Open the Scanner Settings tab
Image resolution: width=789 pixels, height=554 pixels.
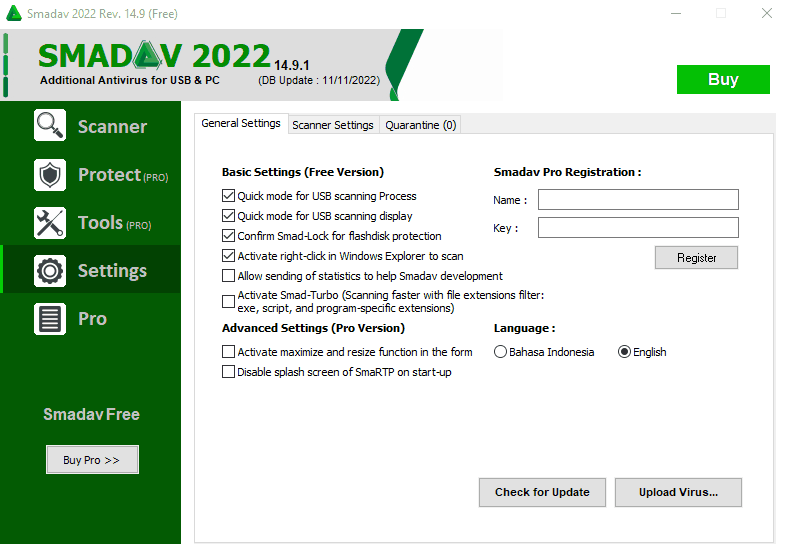tap(333, 125)
